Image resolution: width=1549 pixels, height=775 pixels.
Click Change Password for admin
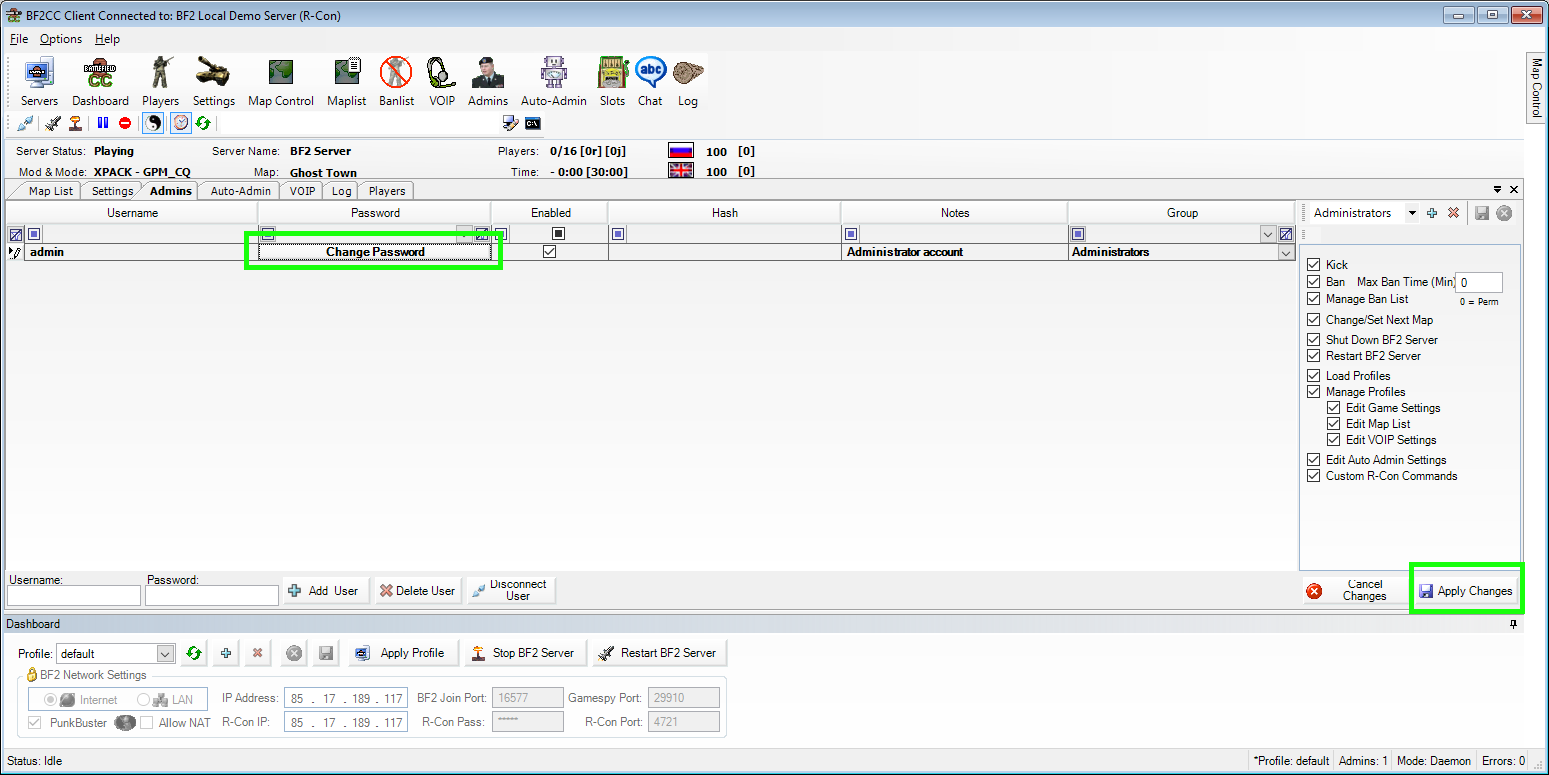coord(375,252)
